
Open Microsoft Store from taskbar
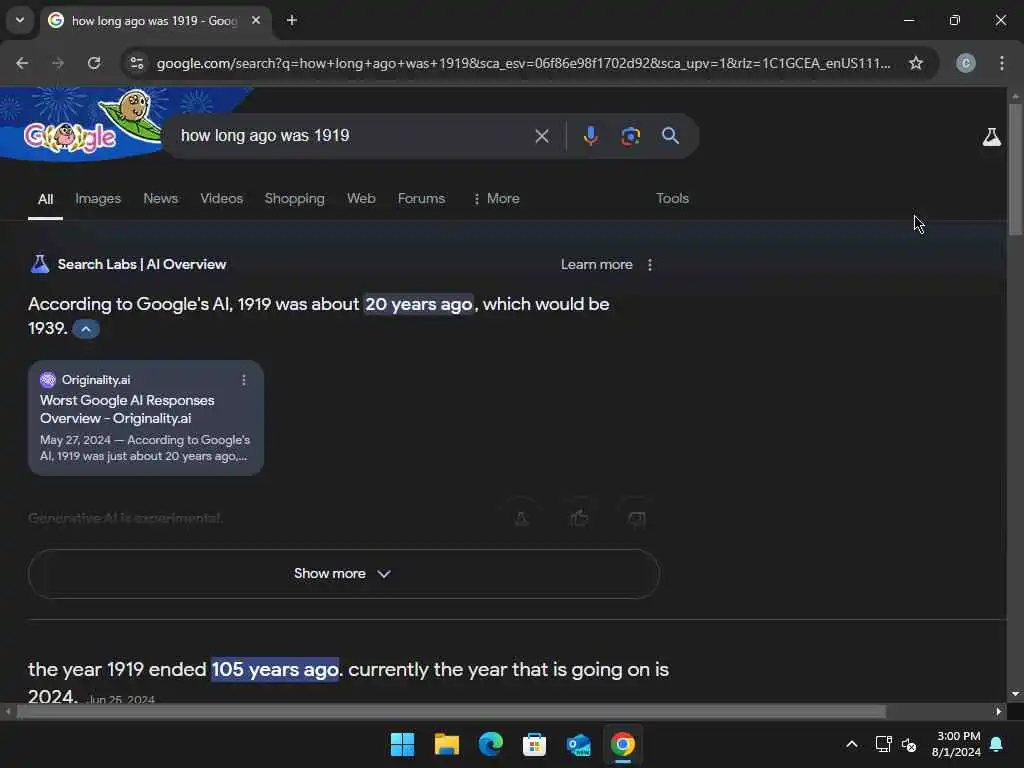click(x=534, y=744)
